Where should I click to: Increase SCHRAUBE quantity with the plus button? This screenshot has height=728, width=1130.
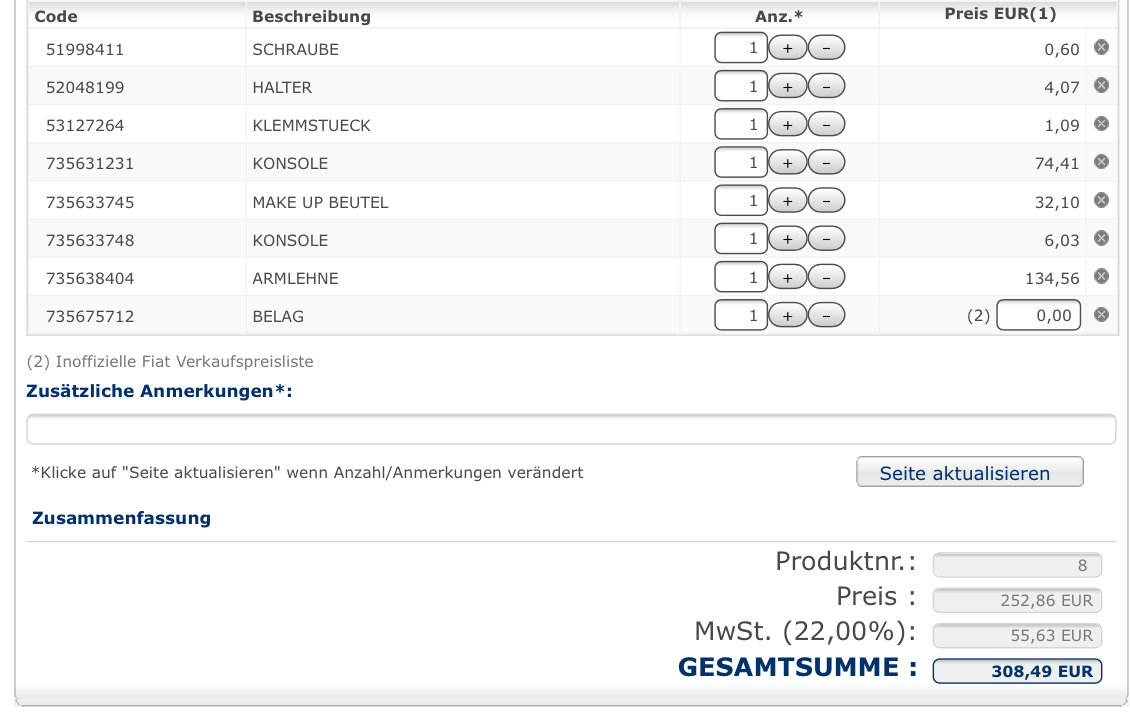click(787, 48)
